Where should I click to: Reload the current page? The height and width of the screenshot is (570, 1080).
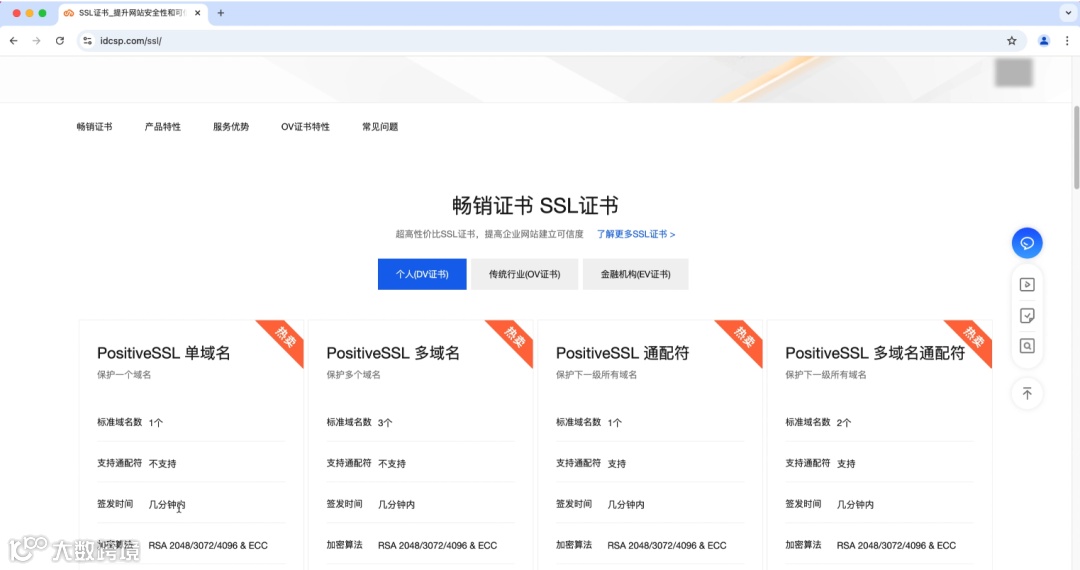(60, 41)
